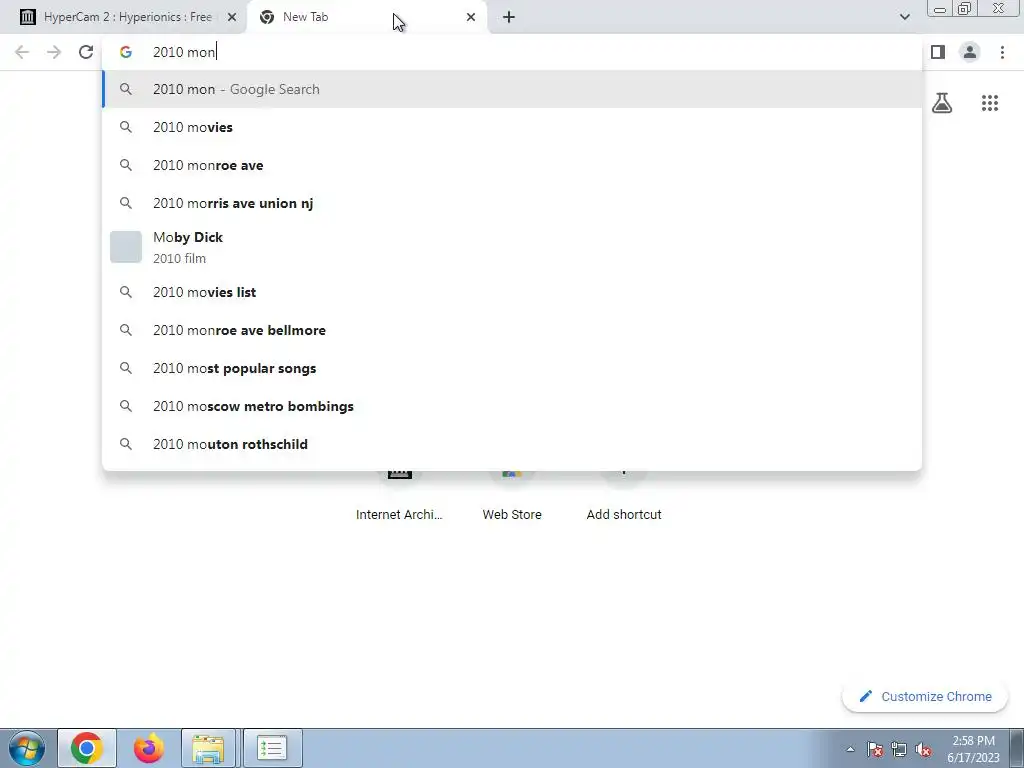Pick '2010 most popular songs' suggestion
The image size is (1024, 768).
(x=512, y=368)
